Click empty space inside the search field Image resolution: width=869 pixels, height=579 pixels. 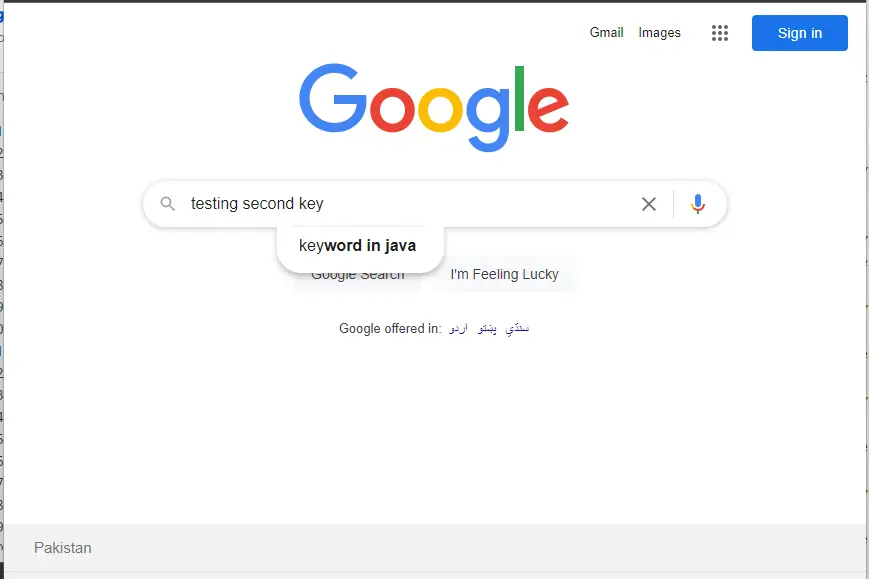click(477, 204)
